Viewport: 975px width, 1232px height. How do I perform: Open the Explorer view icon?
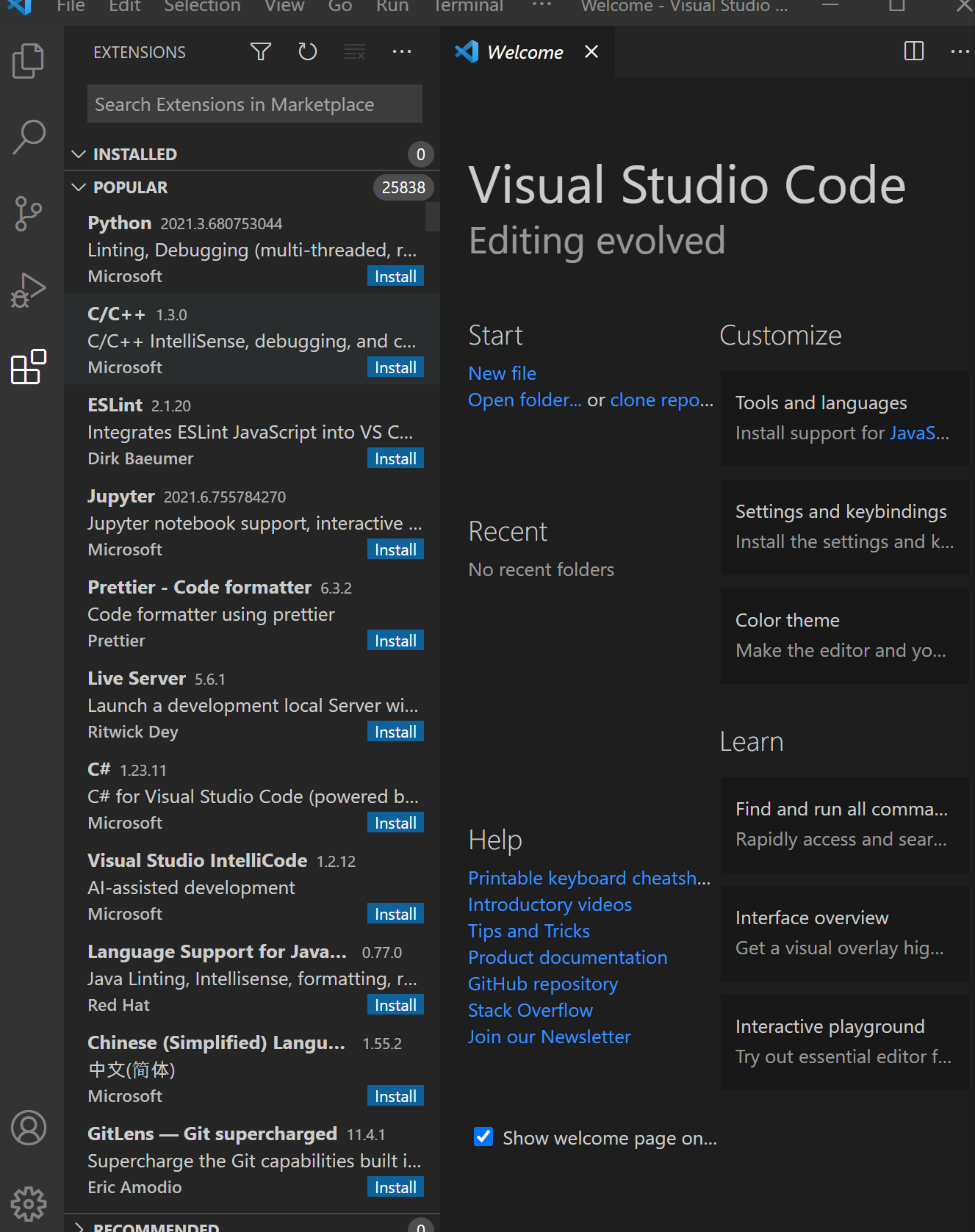pyautogui.click(x=29, y=61)
